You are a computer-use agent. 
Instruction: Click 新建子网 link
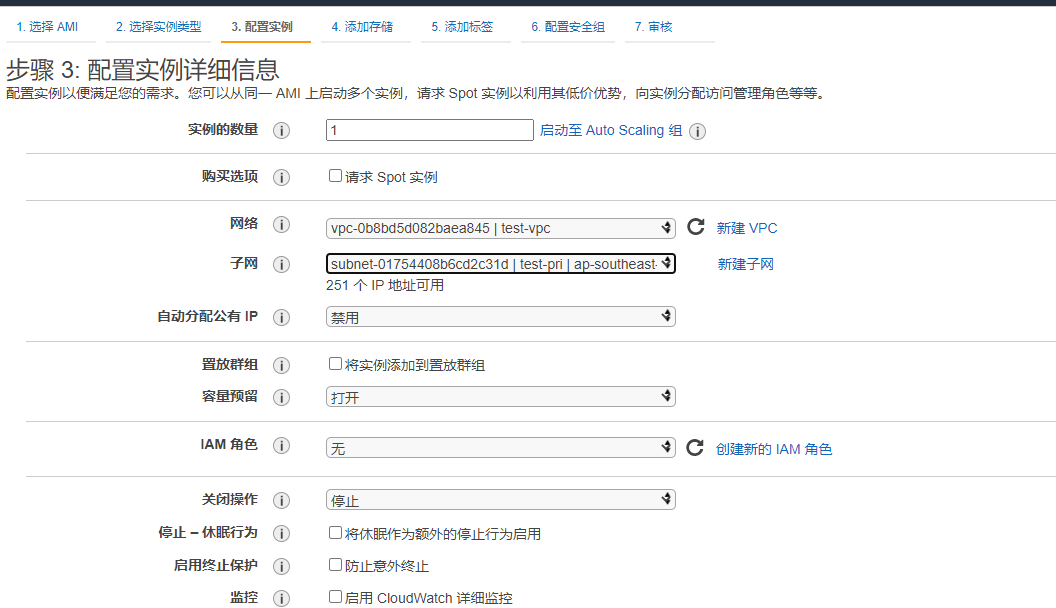pyautogui.click(x=746, y=265)
